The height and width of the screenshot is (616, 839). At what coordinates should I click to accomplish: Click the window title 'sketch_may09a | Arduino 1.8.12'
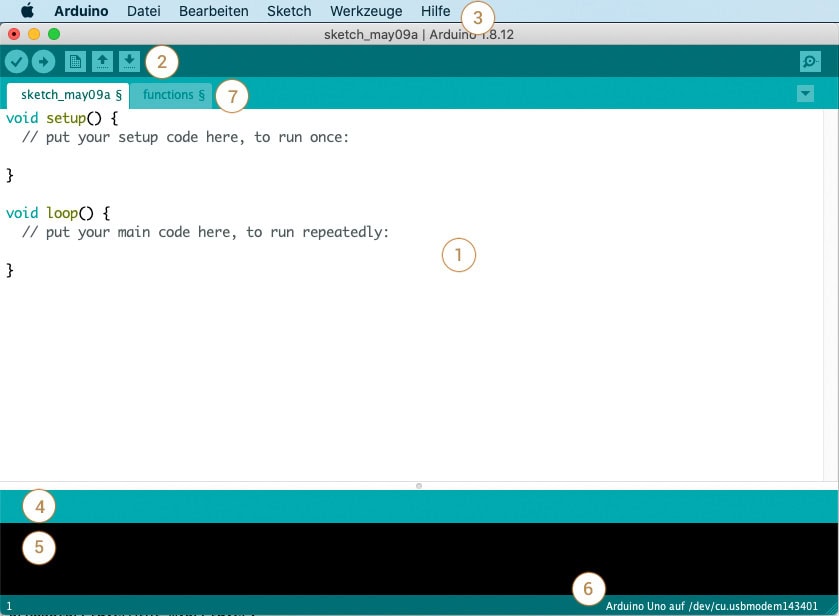click(x=418, y=34)
